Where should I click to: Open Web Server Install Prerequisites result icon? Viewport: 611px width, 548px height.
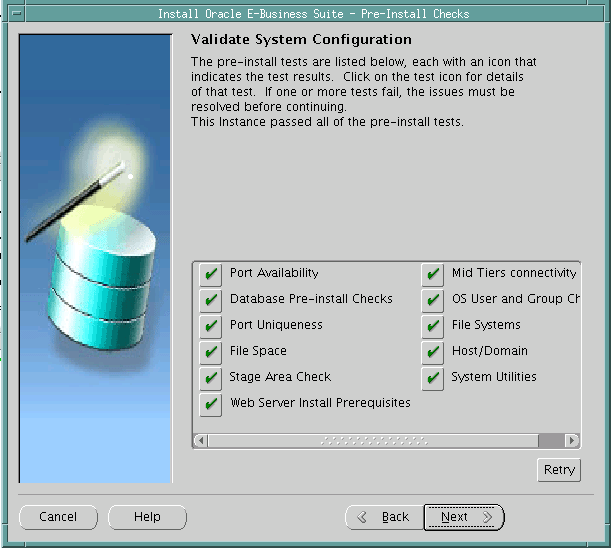[210, 405]
